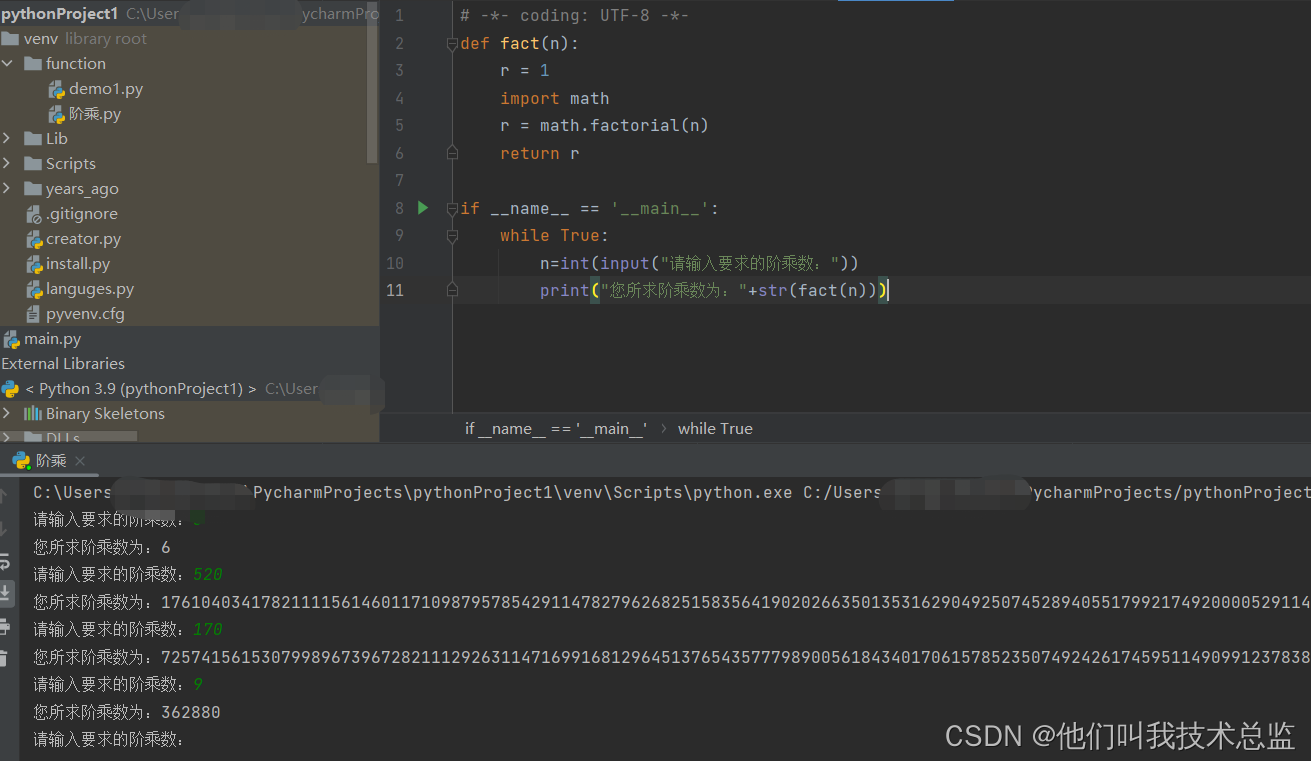Viewport: 1311px width, 761px height.
Task: Collapse the function folder in the project tree
Action: (x=8, y=63)
